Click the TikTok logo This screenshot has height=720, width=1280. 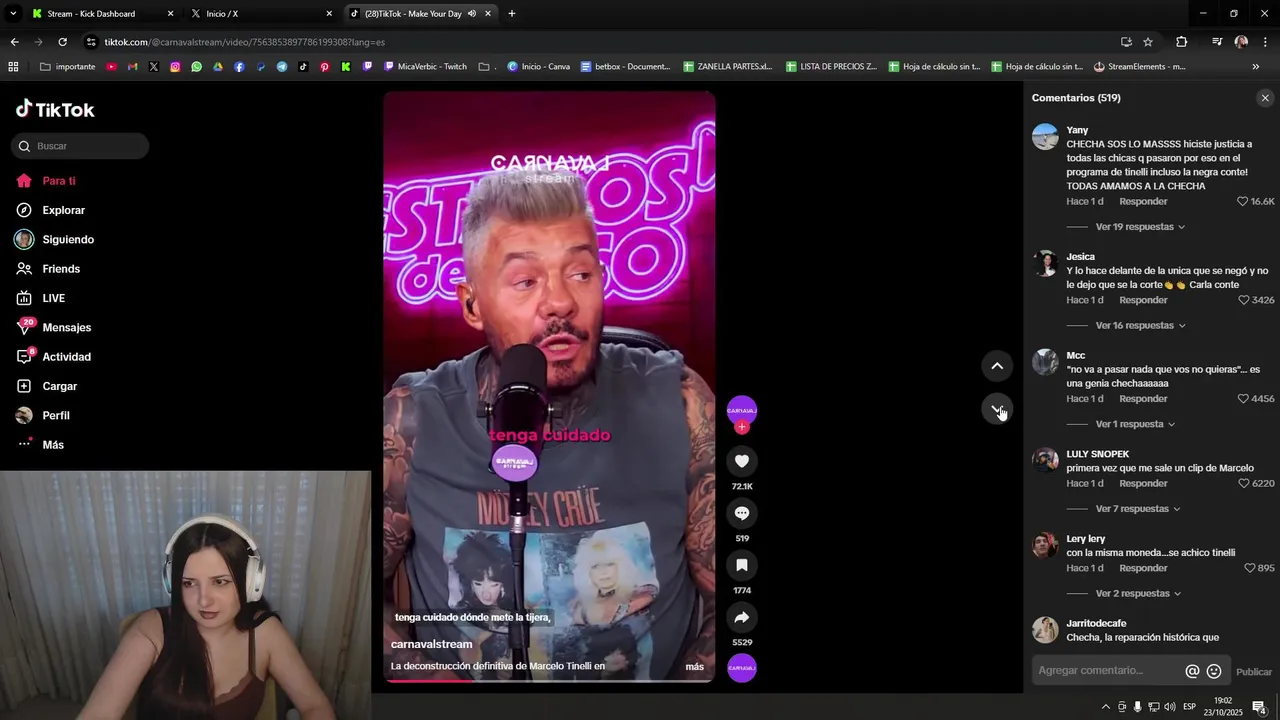coord(55,109)
